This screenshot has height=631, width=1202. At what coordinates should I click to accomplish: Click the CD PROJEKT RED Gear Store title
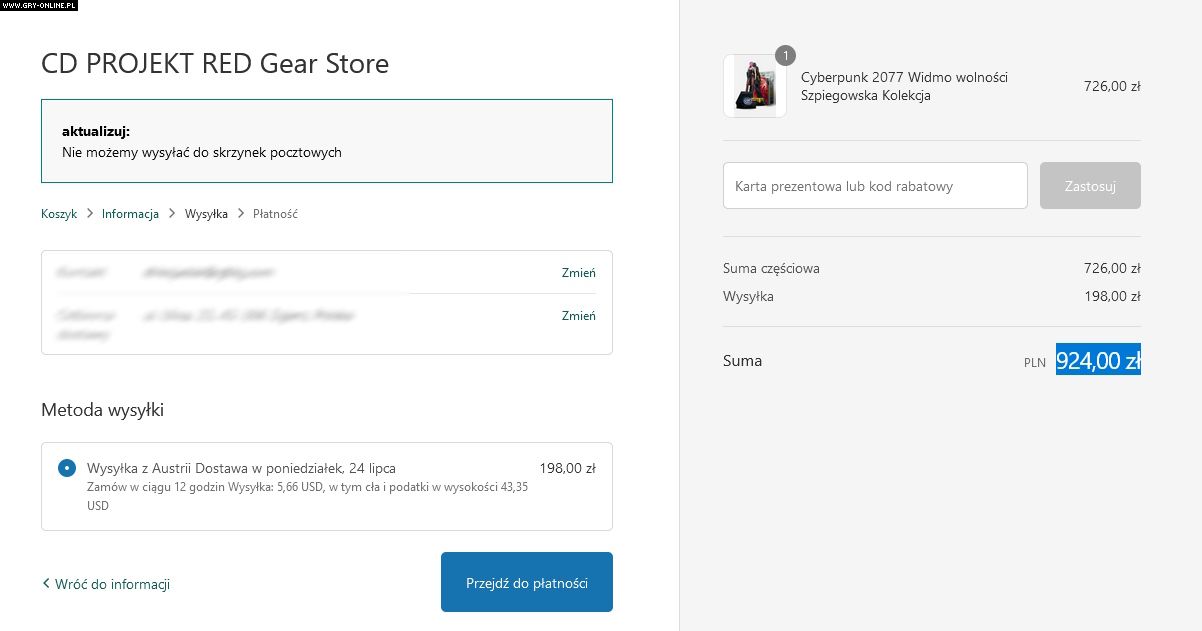coord(215,64)
